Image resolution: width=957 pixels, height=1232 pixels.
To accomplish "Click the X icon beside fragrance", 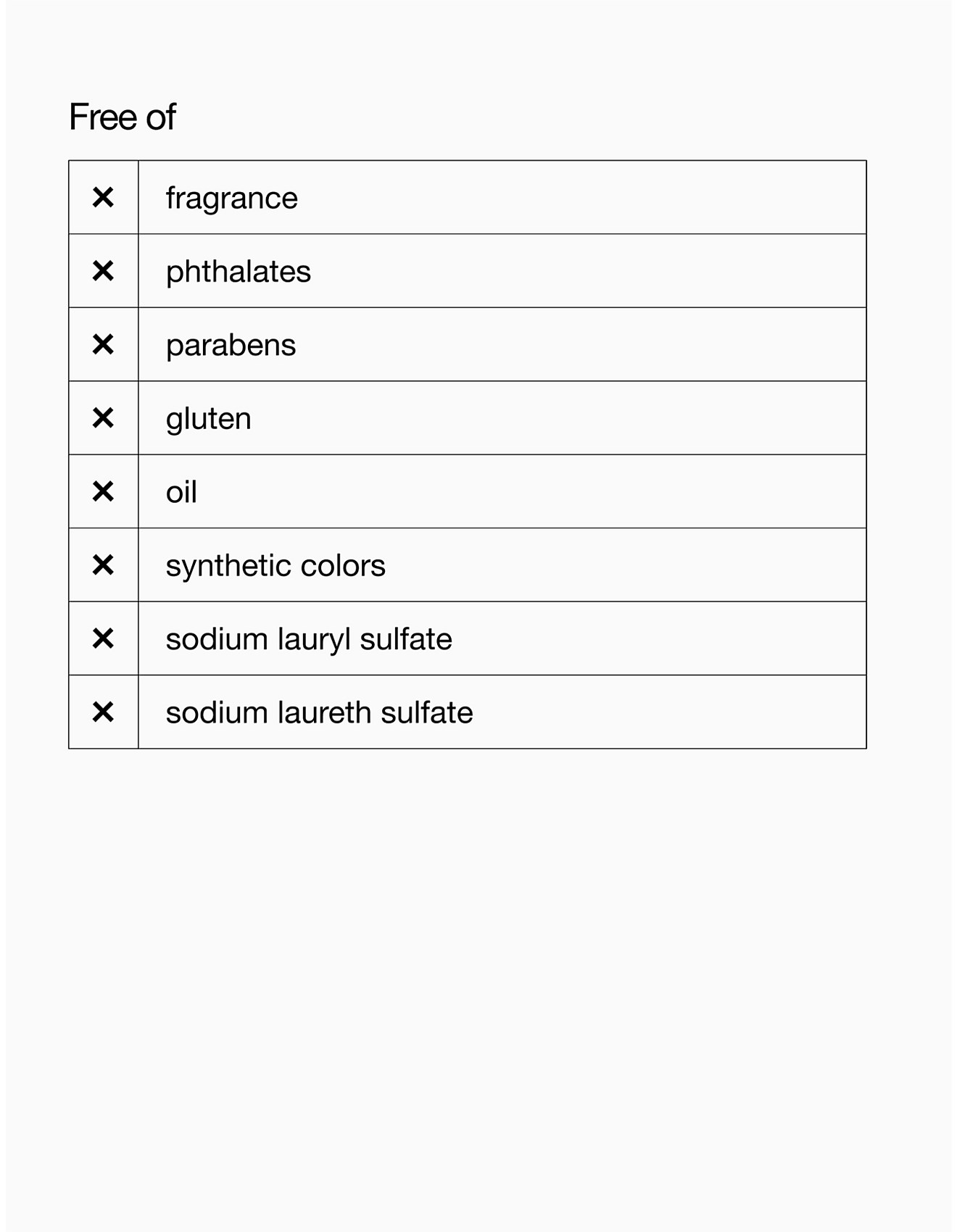I will [103, 197].
